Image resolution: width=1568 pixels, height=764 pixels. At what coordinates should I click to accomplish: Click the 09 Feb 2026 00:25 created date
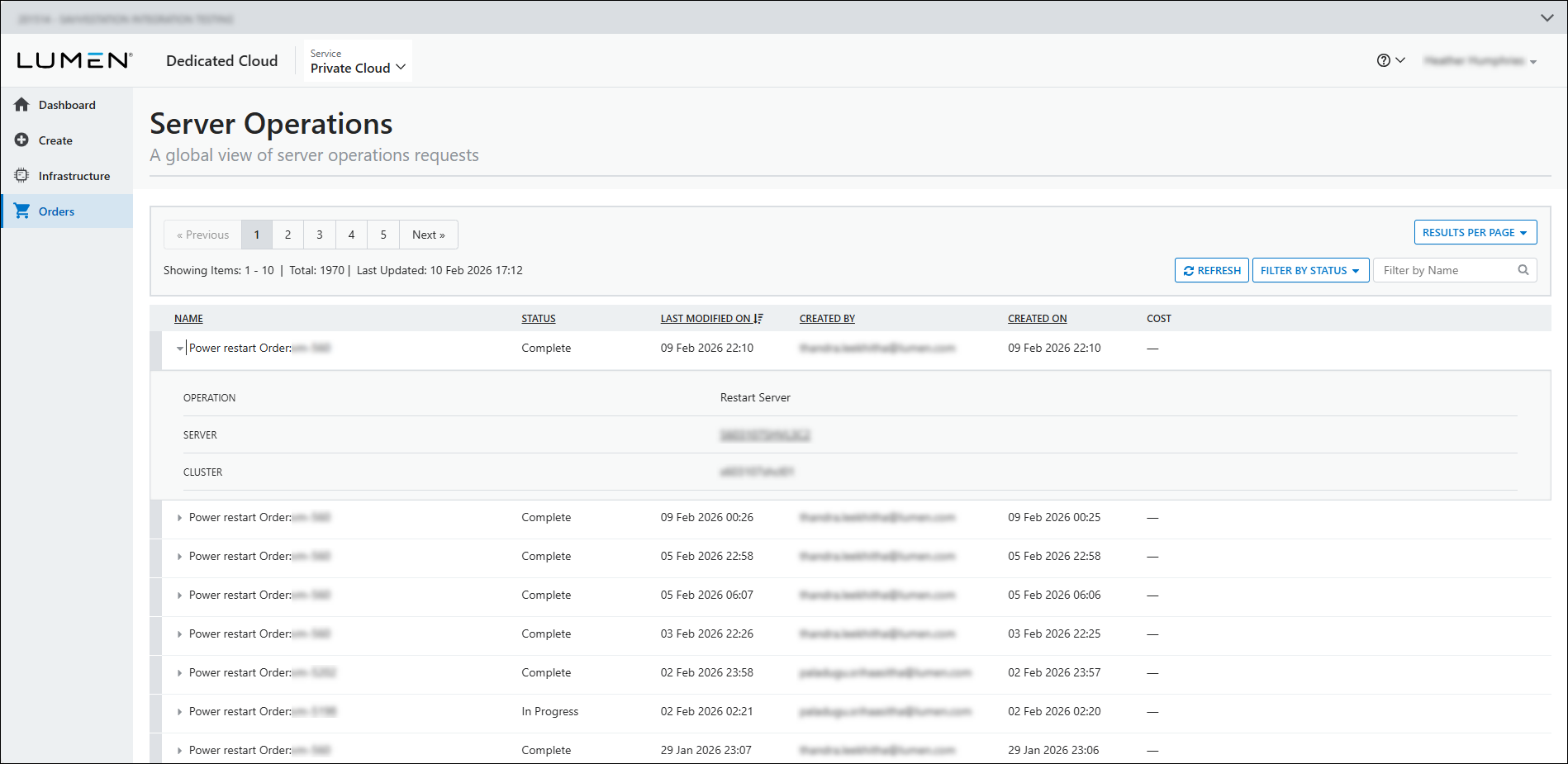(x=1054, y=517)
